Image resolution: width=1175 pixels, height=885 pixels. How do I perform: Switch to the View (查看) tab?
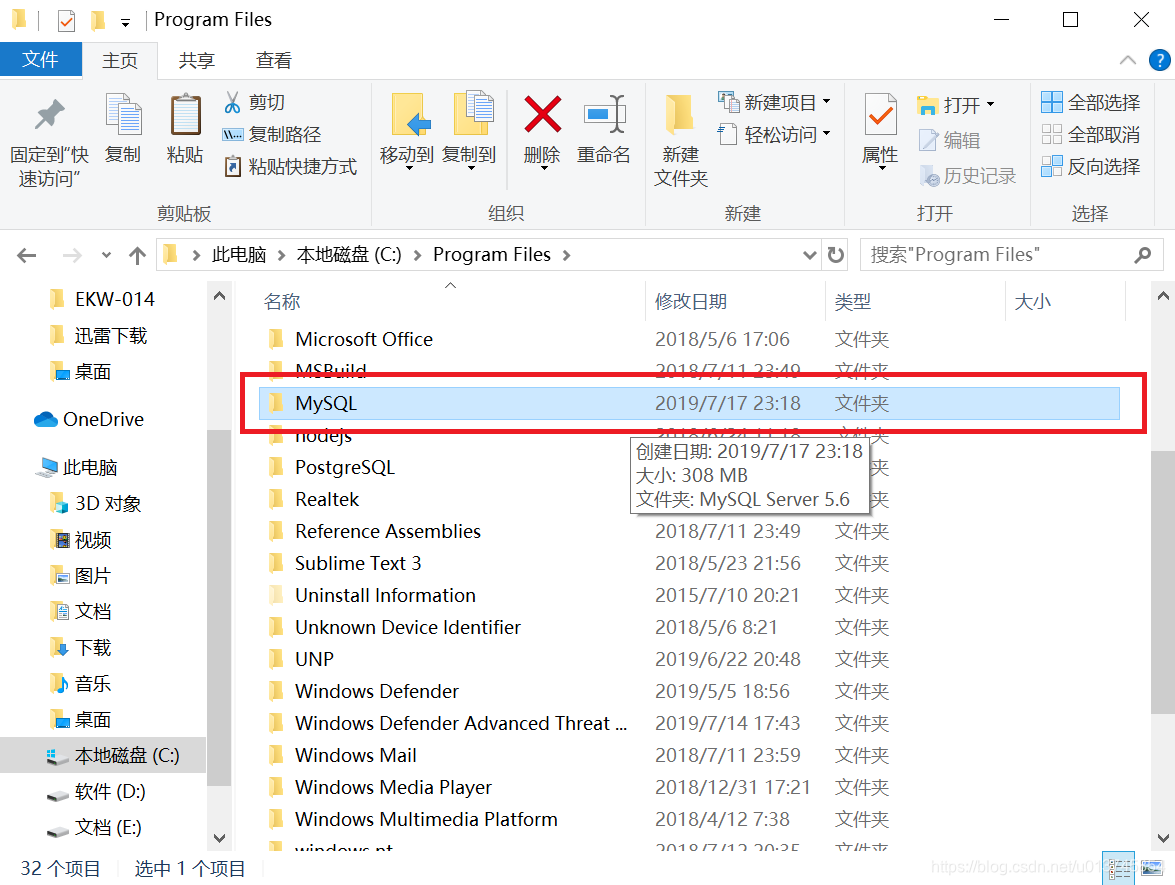274,60
